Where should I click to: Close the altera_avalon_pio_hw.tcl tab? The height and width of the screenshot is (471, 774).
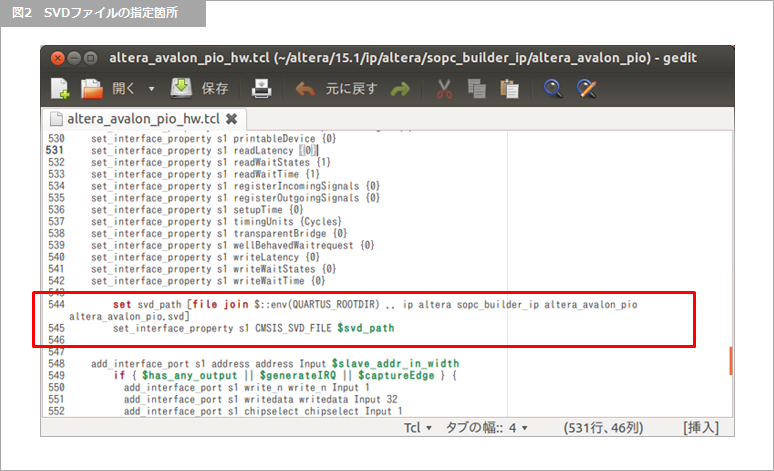coord(231,118)
